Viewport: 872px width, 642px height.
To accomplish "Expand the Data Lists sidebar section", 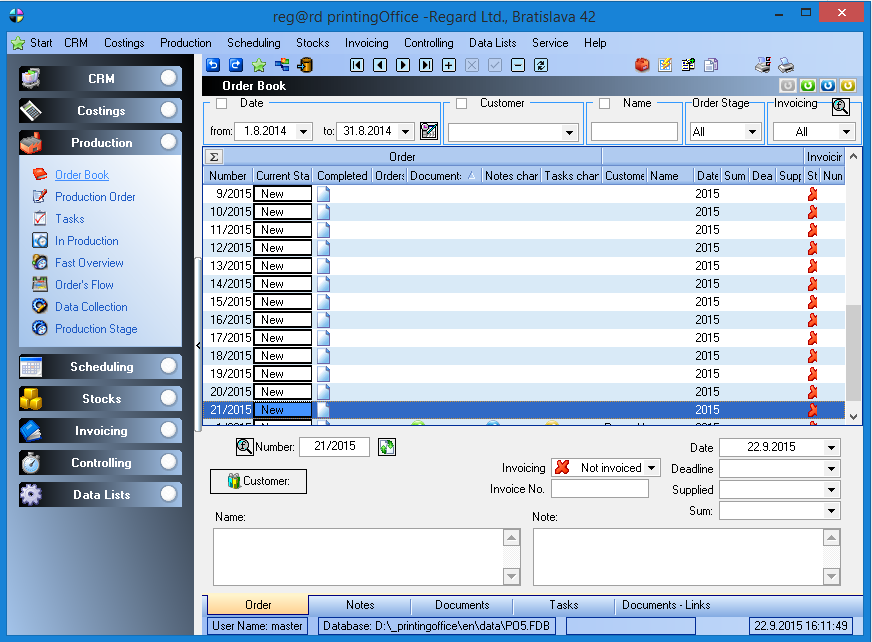I will click(101, 495).
